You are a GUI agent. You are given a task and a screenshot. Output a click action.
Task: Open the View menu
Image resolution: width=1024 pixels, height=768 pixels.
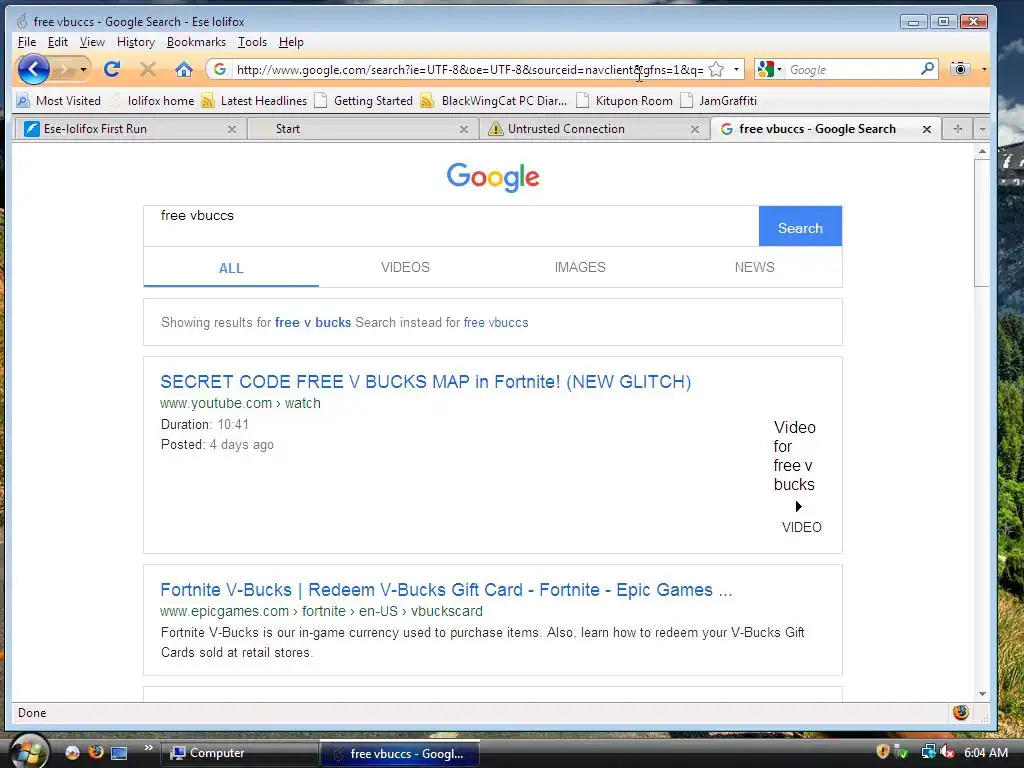coord(92,42)
